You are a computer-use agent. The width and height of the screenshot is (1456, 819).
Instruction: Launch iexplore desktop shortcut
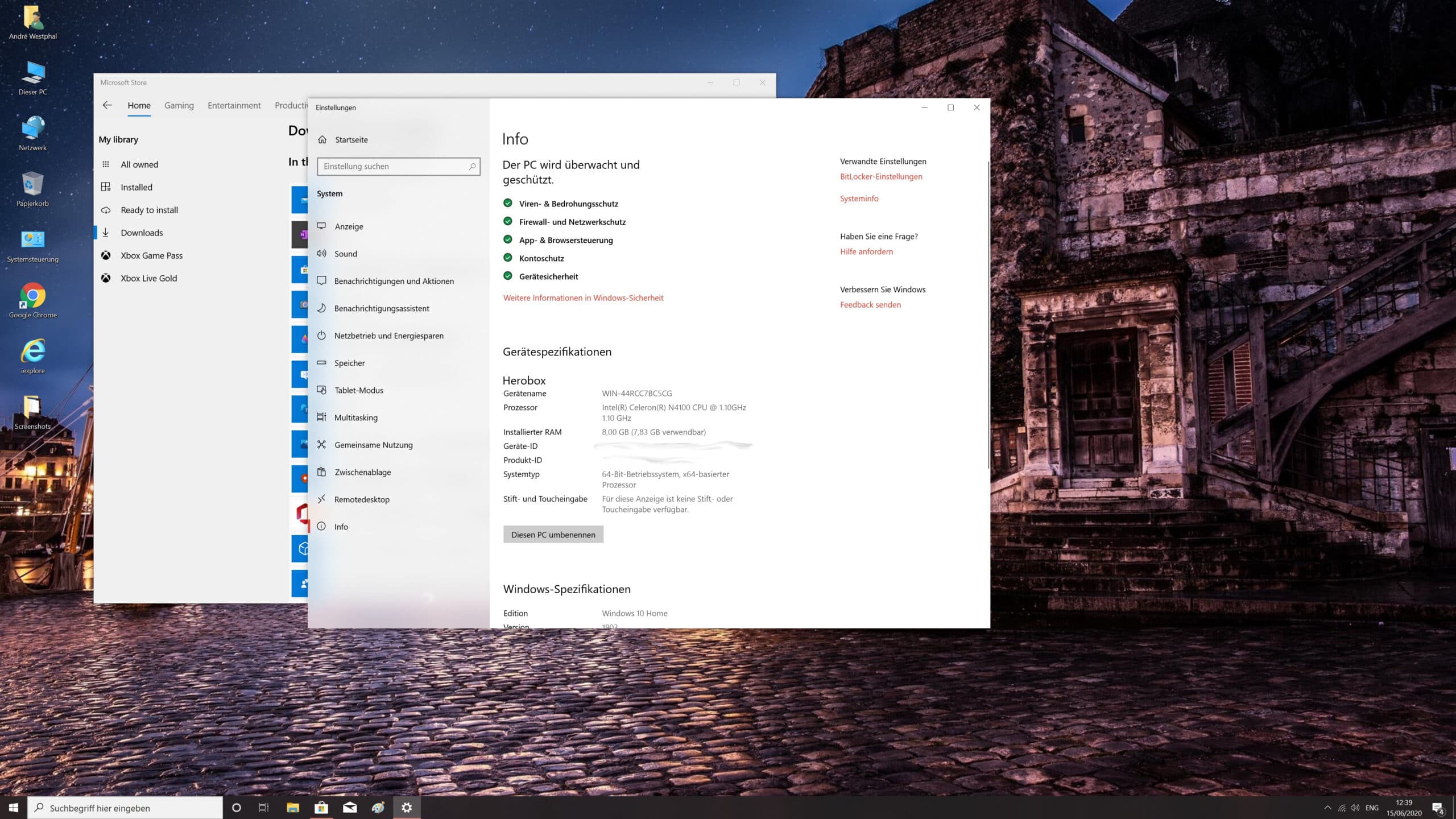pyautogui.click(x=33, y=357)
